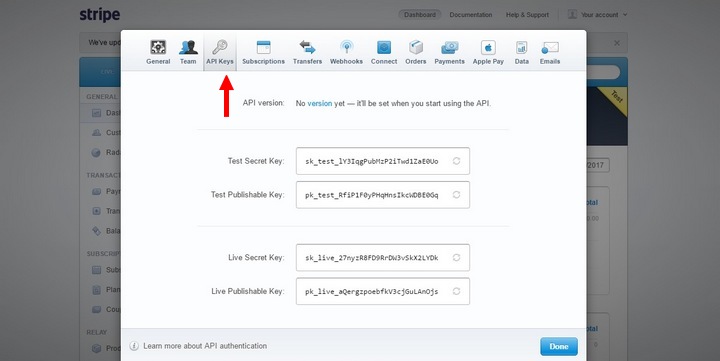Click the Plans icon in background sidebar

coord(96,290)
